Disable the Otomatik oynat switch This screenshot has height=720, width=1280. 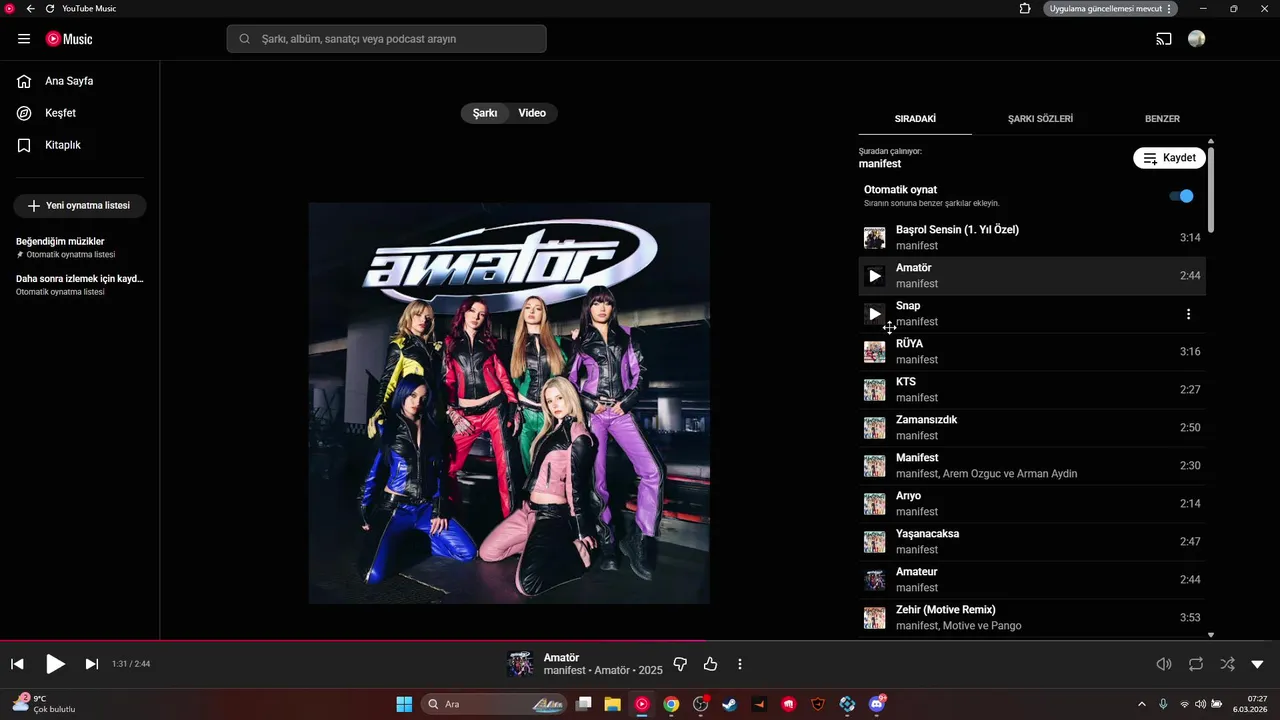(1182, 196)
